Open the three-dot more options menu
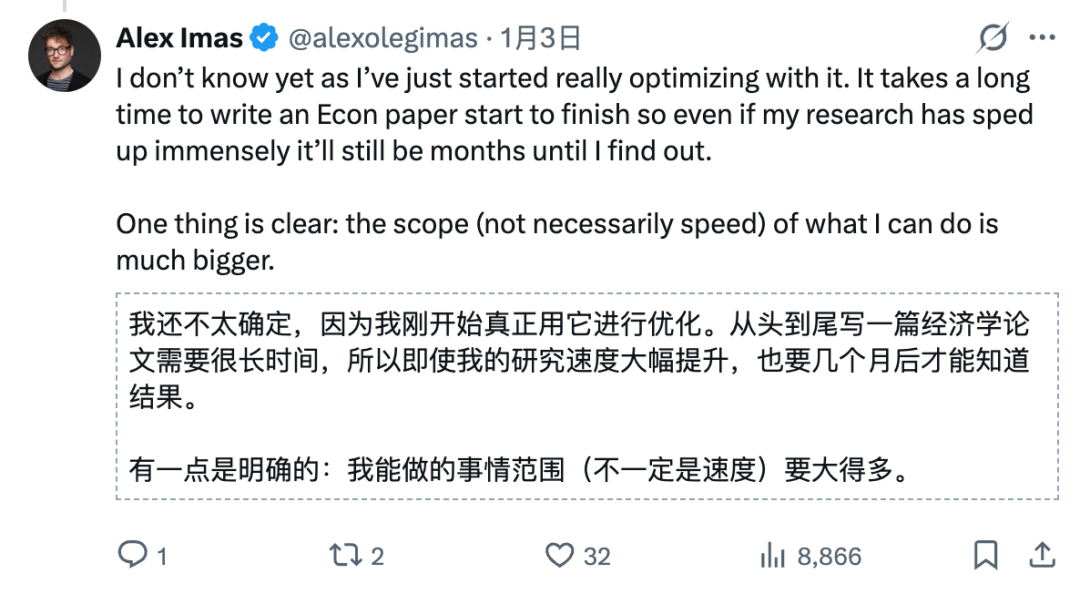1080x594 pixels. click(x=1042, y=39)
